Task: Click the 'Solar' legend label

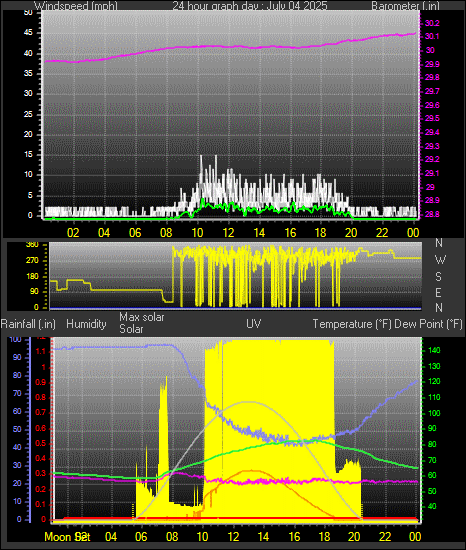Action: coord(131,329)
